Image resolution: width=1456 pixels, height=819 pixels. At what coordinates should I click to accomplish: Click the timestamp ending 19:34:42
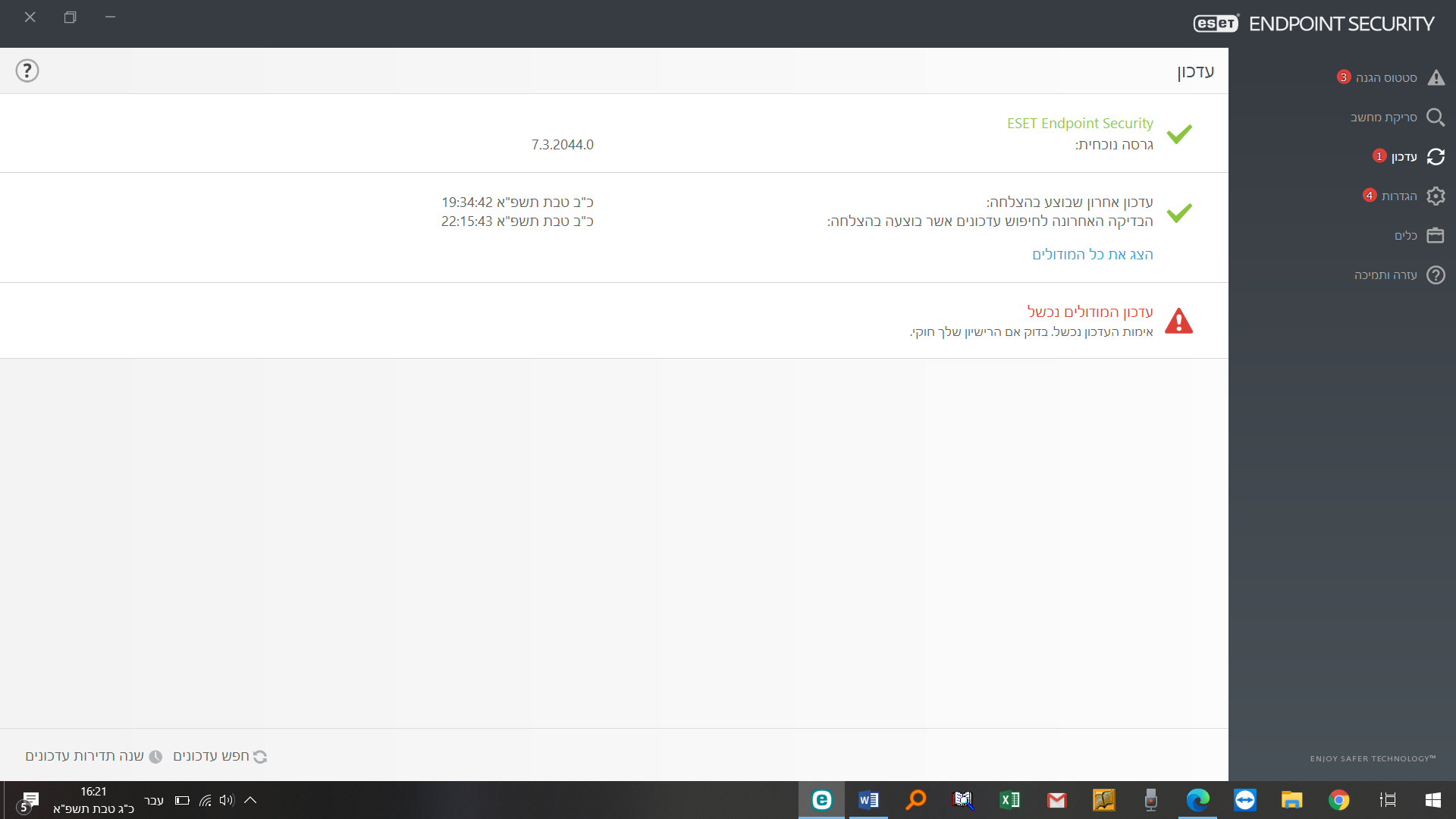pos(517,202)
